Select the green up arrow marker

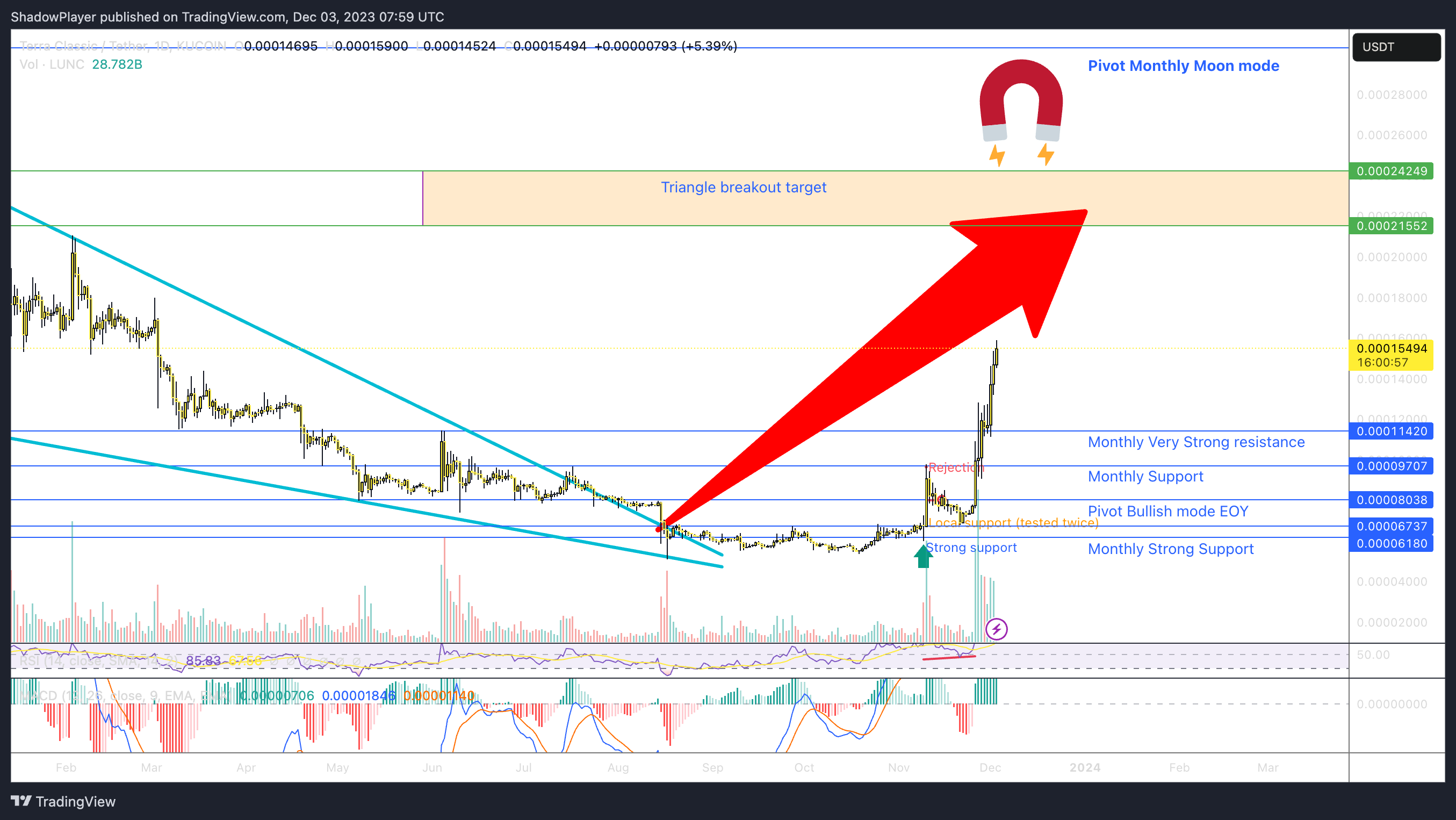click(x=924, y=556)
